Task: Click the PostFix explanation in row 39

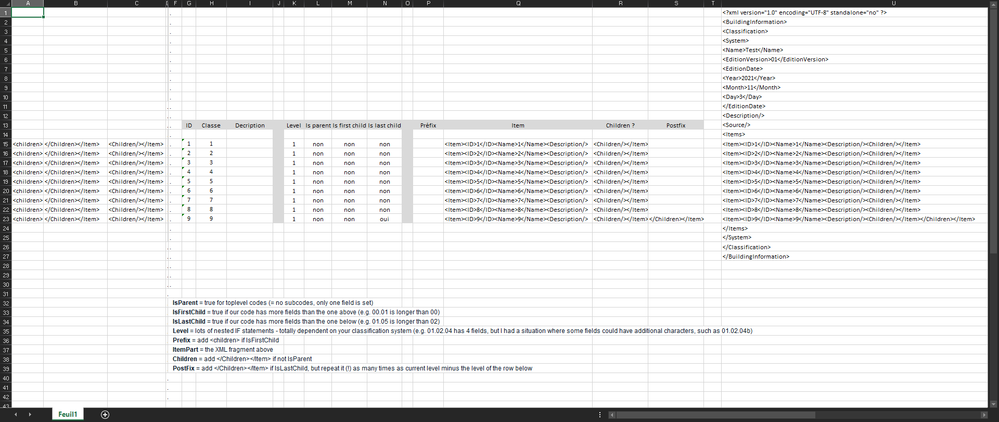Action: click(352, 368)
